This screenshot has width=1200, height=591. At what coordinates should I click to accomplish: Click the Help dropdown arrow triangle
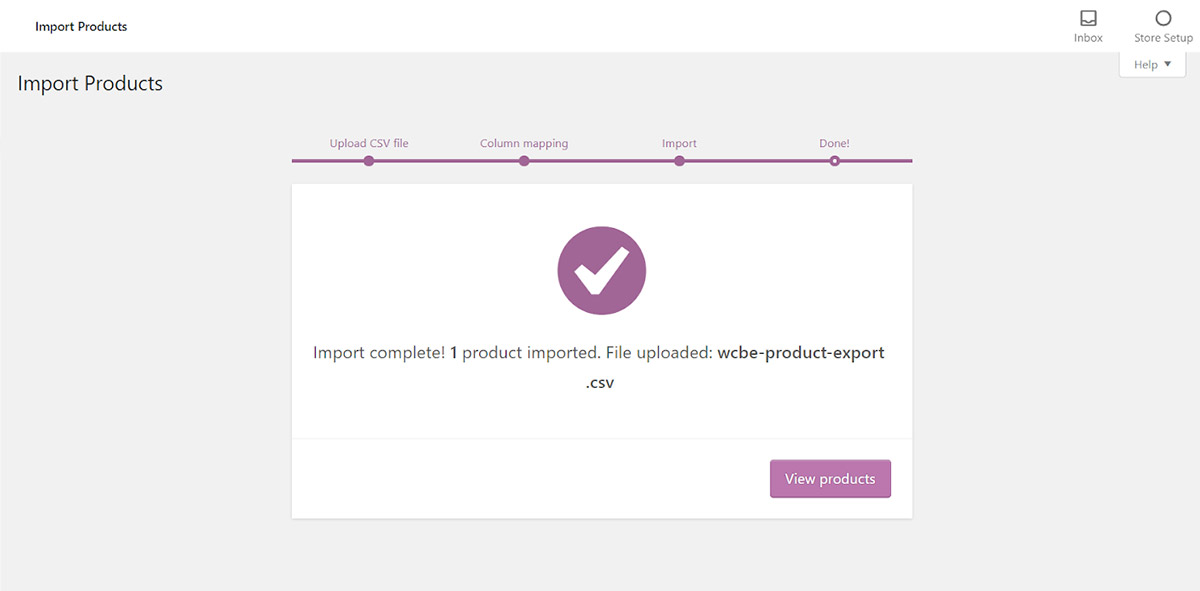pos(1168,64)
